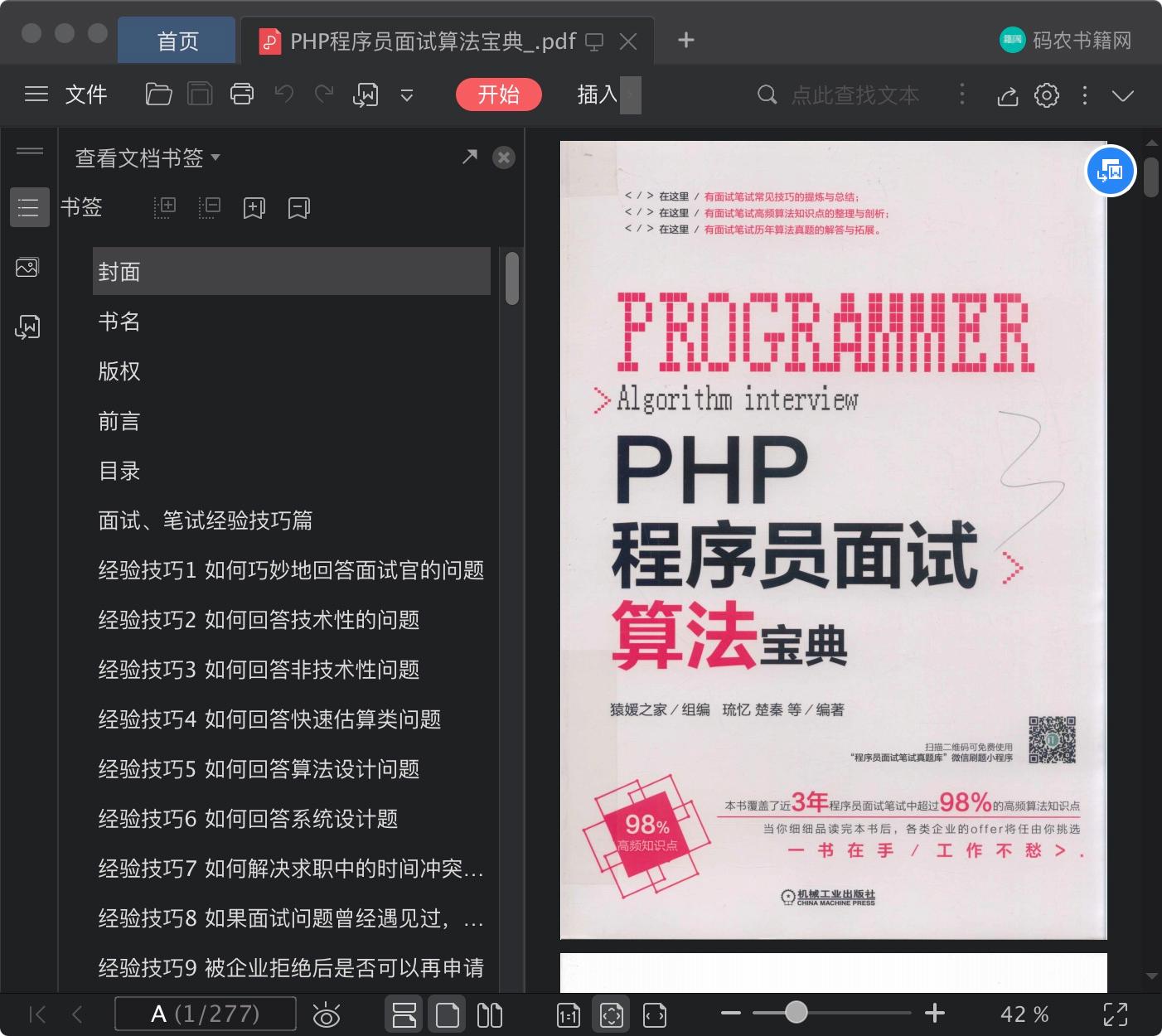Undo the last action
1162x1036 pixels.
tap(284, 94)
